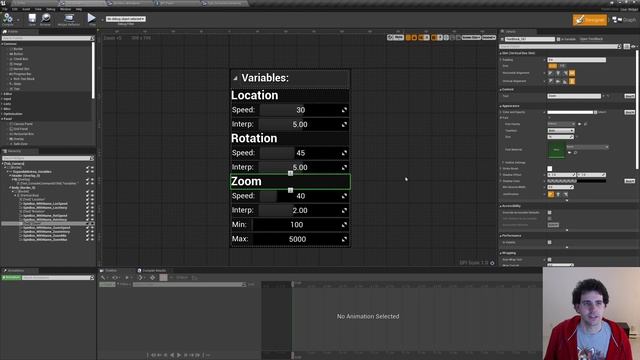Select the Location Speed spin box showing 30
Screen dimensions: 640x360
tap(304, 110)
